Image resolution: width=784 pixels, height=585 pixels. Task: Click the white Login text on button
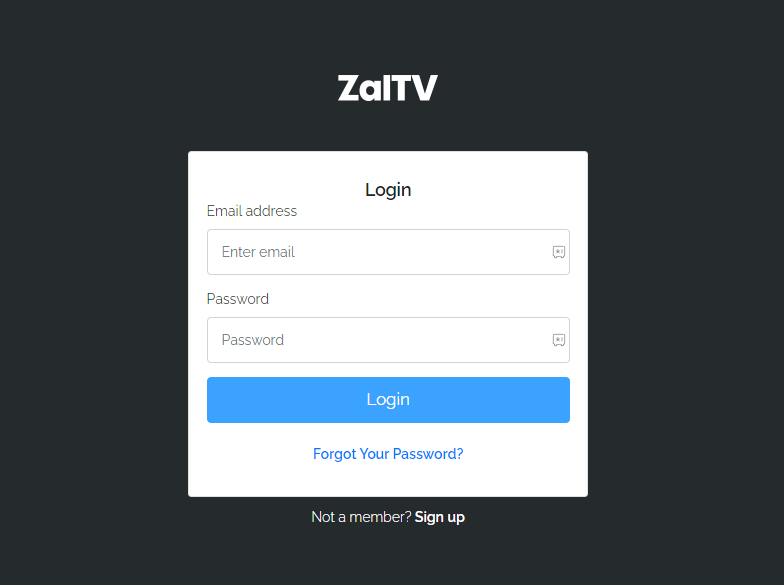(x=388, y=400)
